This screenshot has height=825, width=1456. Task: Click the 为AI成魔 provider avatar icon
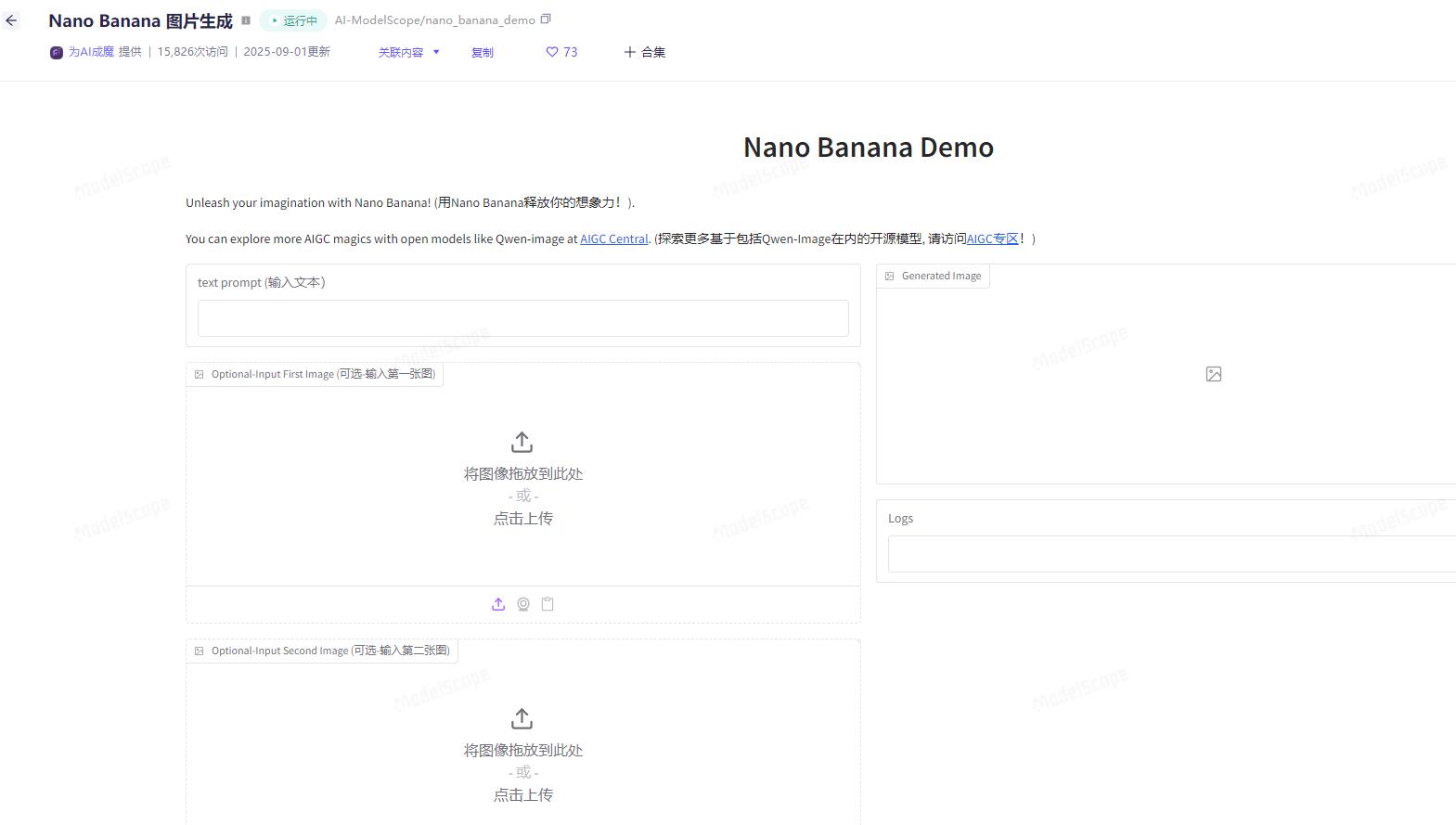pyautogui.click(x=57, y=52)
